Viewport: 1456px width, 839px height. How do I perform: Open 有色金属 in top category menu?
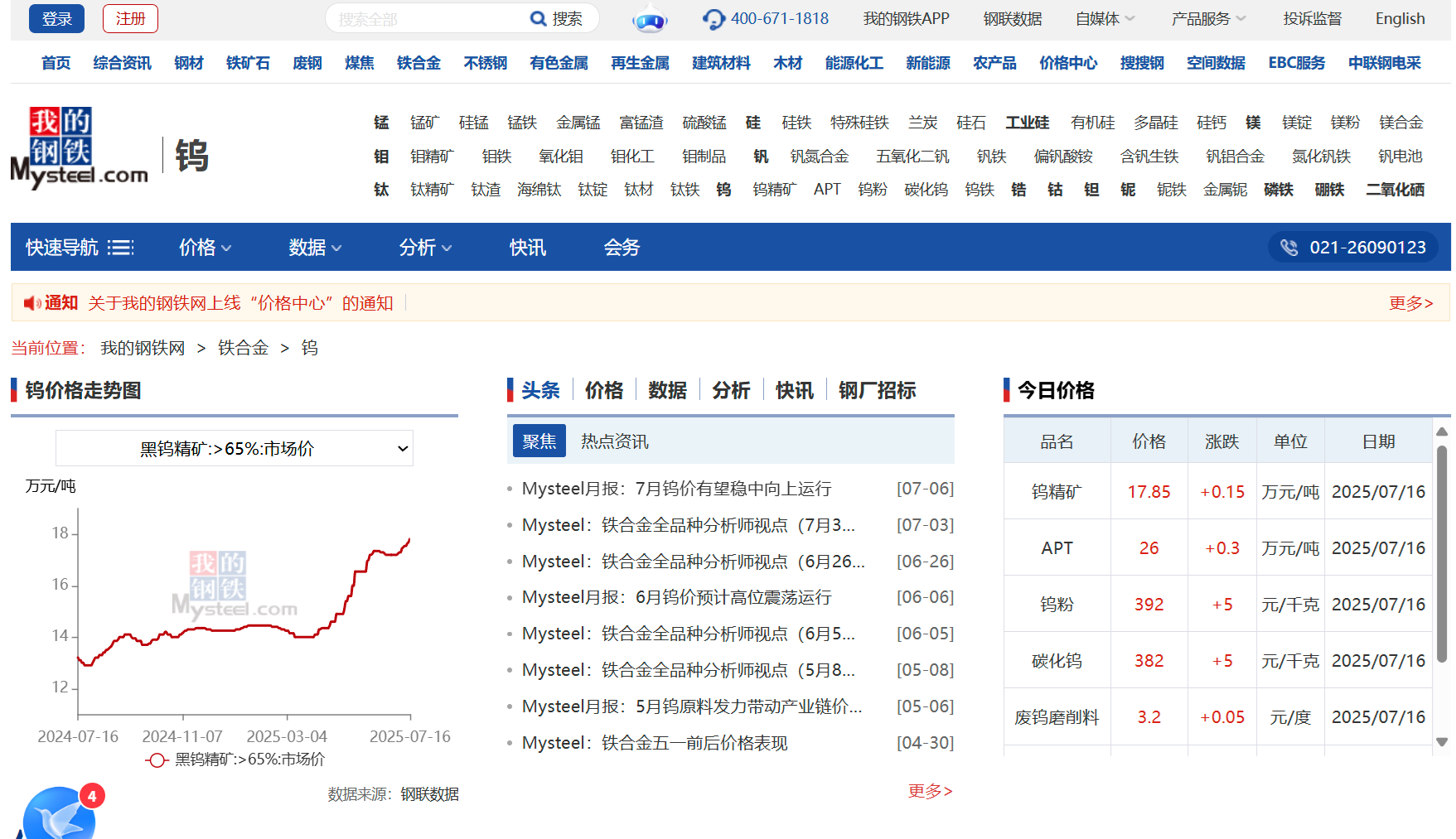pos(559,63)
